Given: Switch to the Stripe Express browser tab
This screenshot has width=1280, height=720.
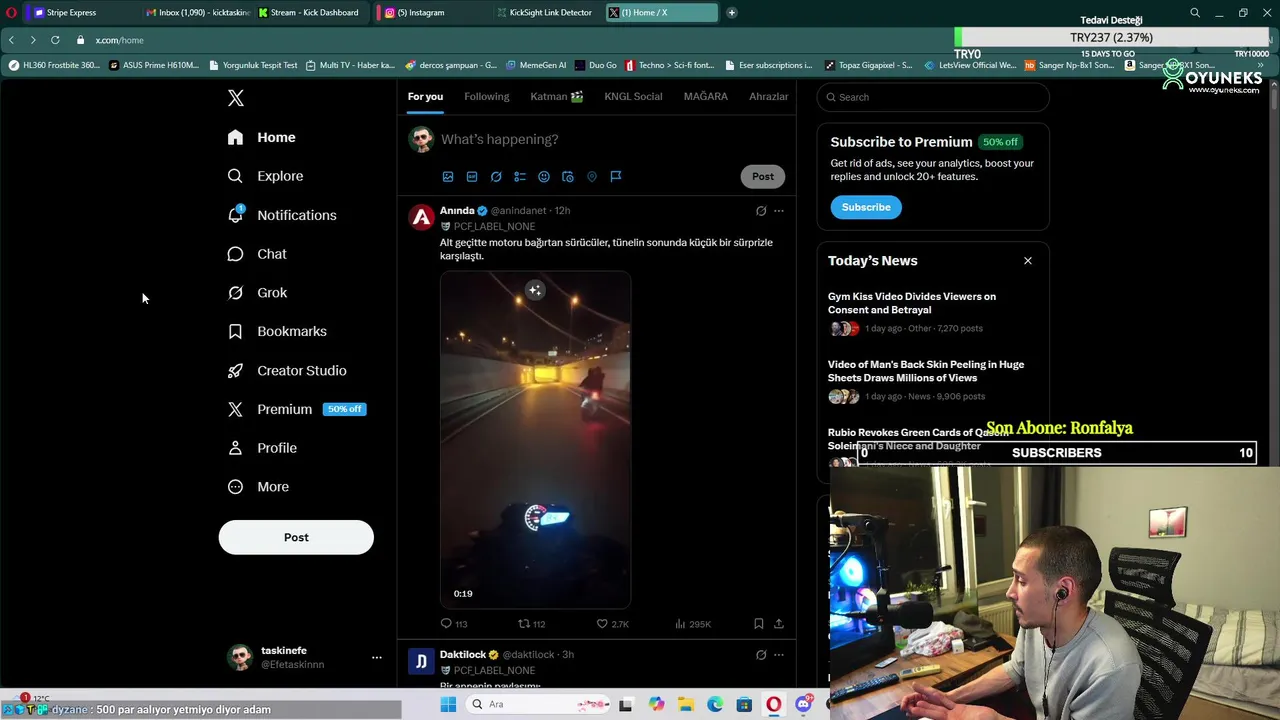Looking at the screenshot, I should point(71,13).
